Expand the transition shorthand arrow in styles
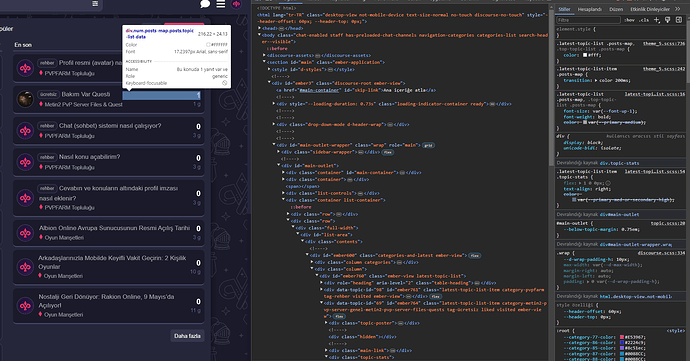 [596, 81]
